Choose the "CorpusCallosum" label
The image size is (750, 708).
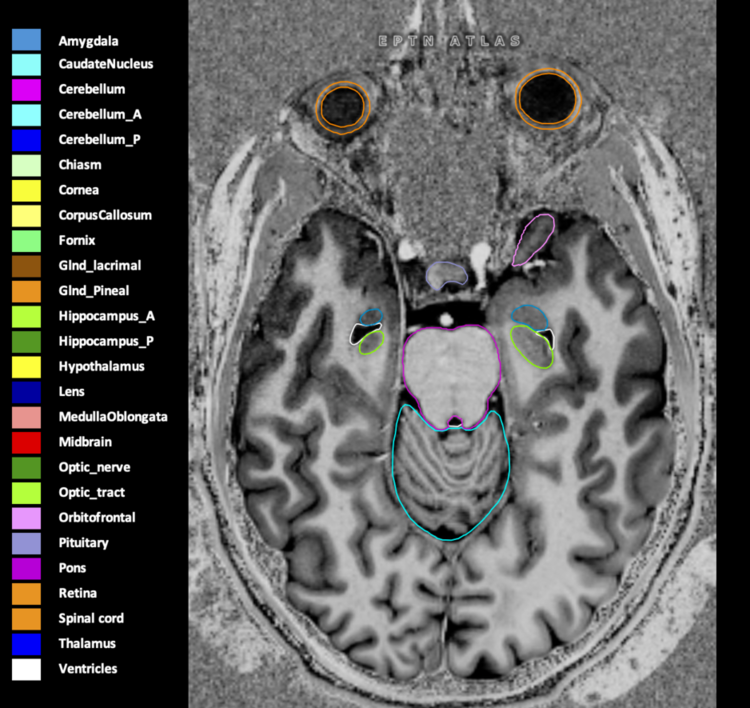tap(105, 216)
